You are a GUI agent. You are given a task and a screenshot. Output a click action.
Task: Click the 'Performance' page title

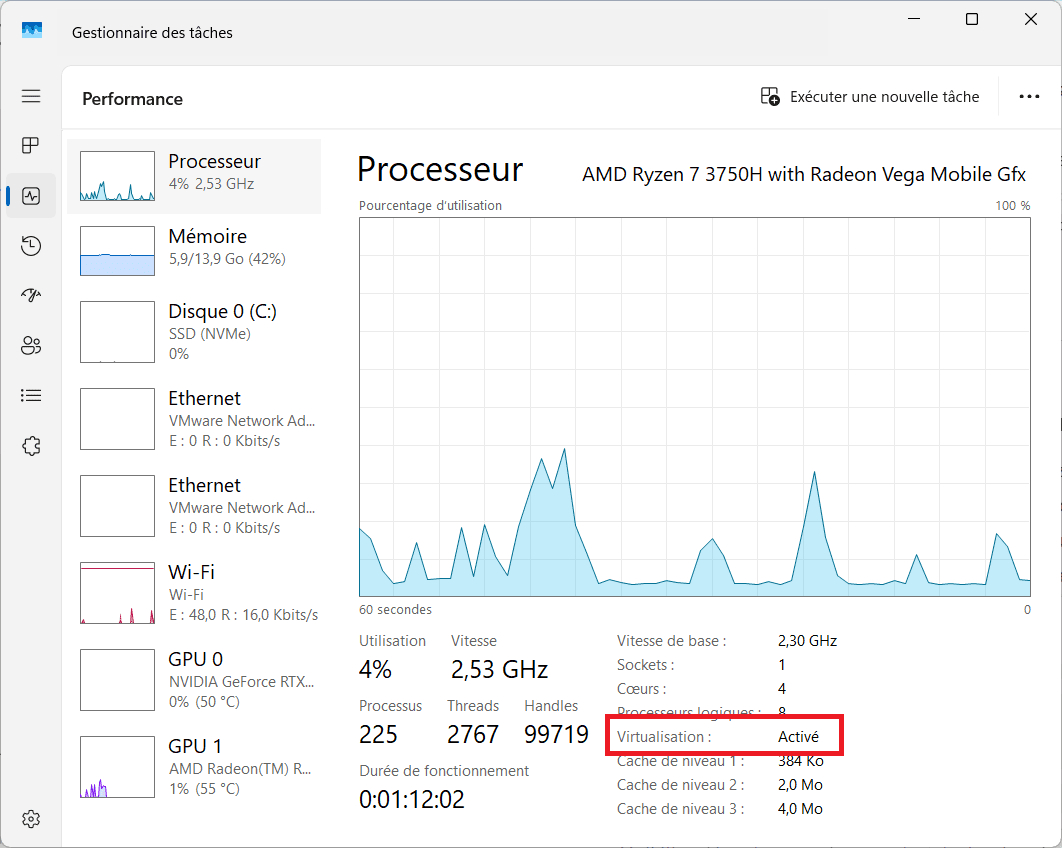pos(132,99)
